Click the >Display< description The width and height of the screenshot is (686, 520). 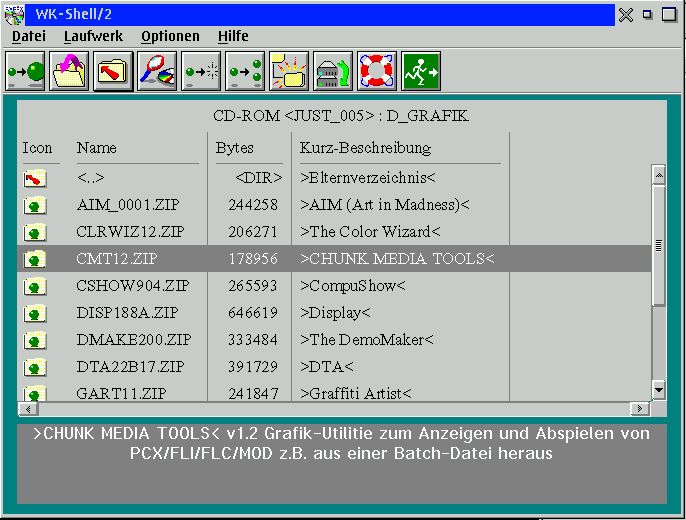click(x=335, y=313)
